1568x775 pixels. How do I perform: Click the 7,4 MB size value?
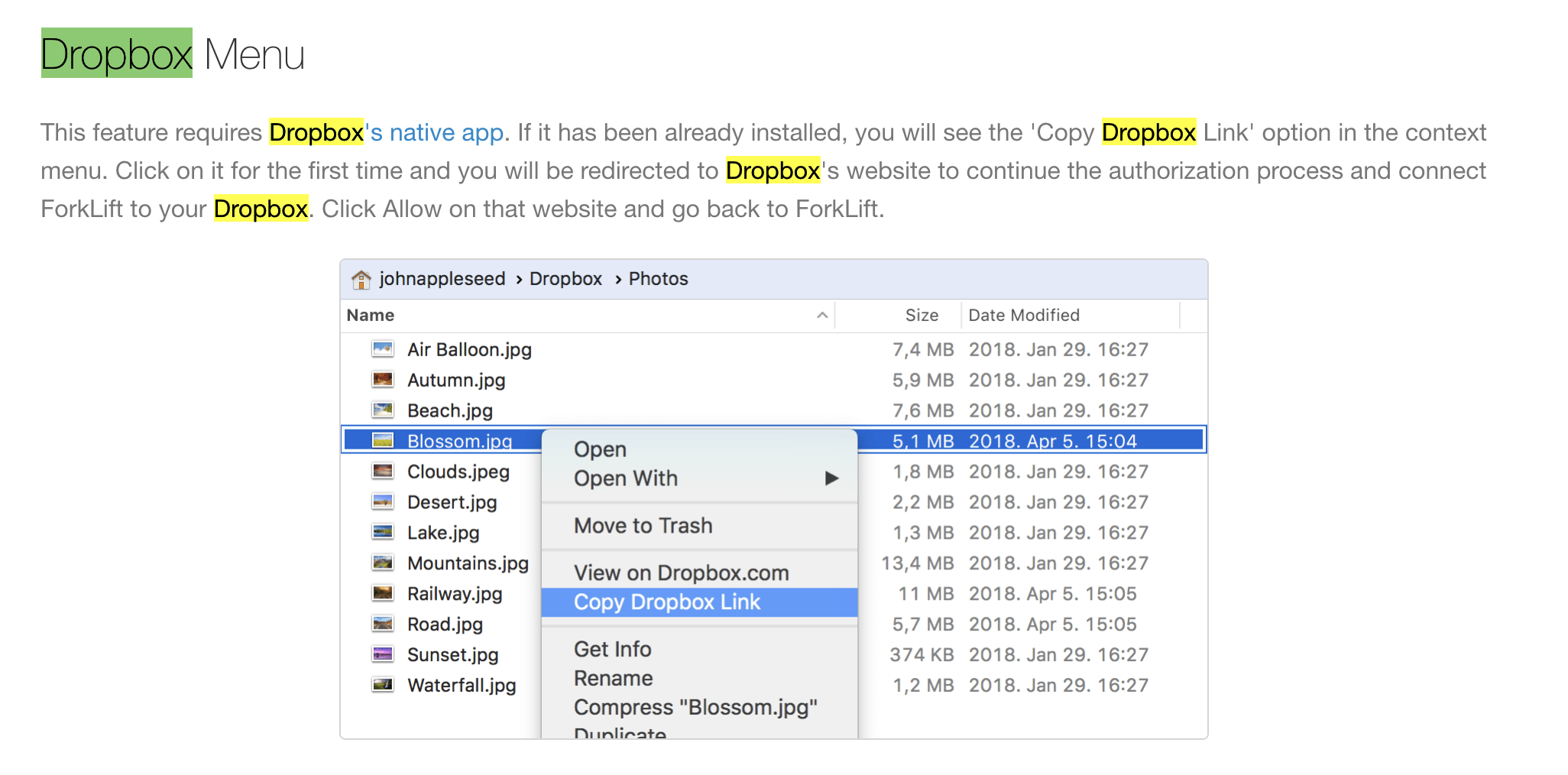click(923, 350)
